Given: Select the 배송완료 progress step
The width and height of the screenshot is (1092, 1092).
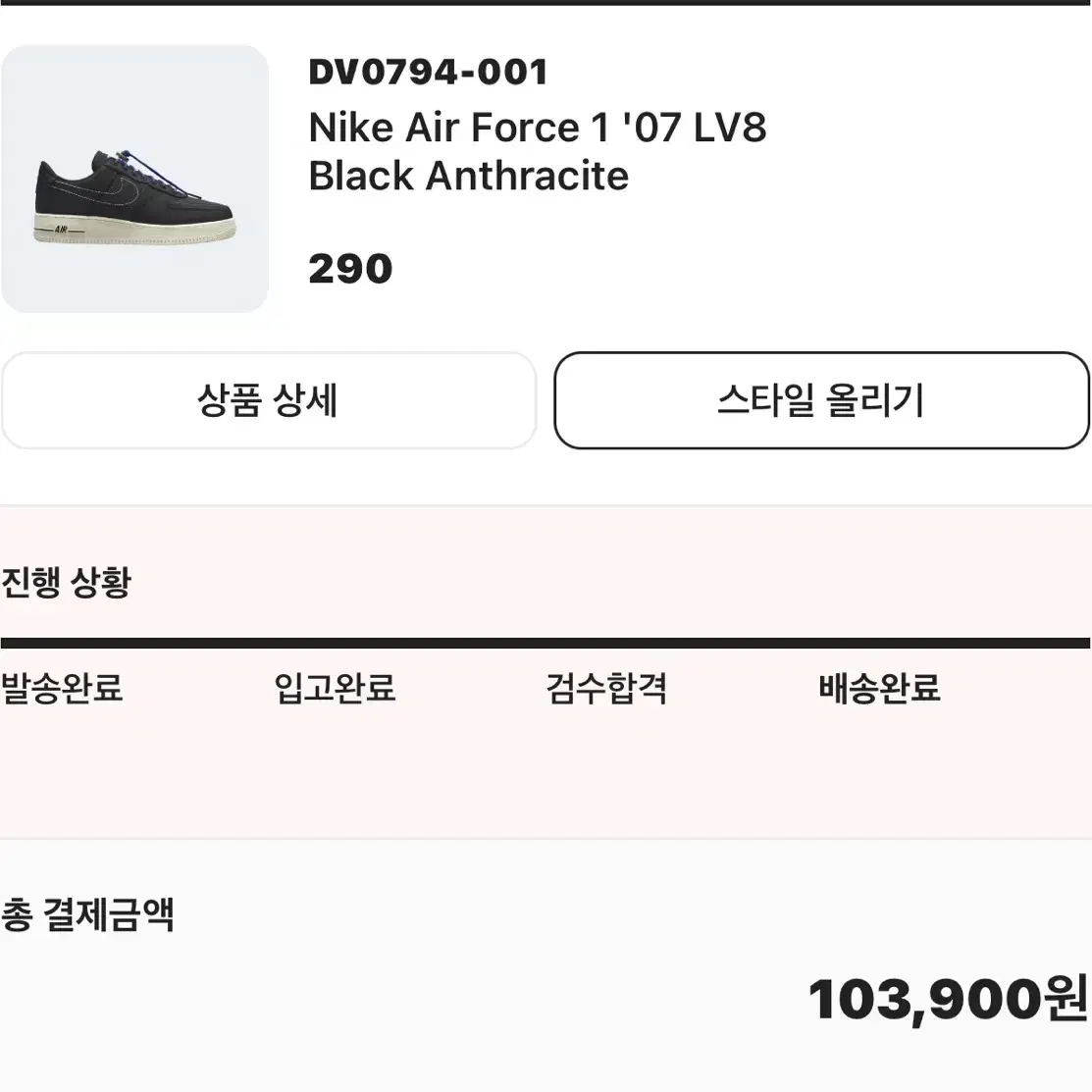Looking at the screenshot, I should 880,688.
